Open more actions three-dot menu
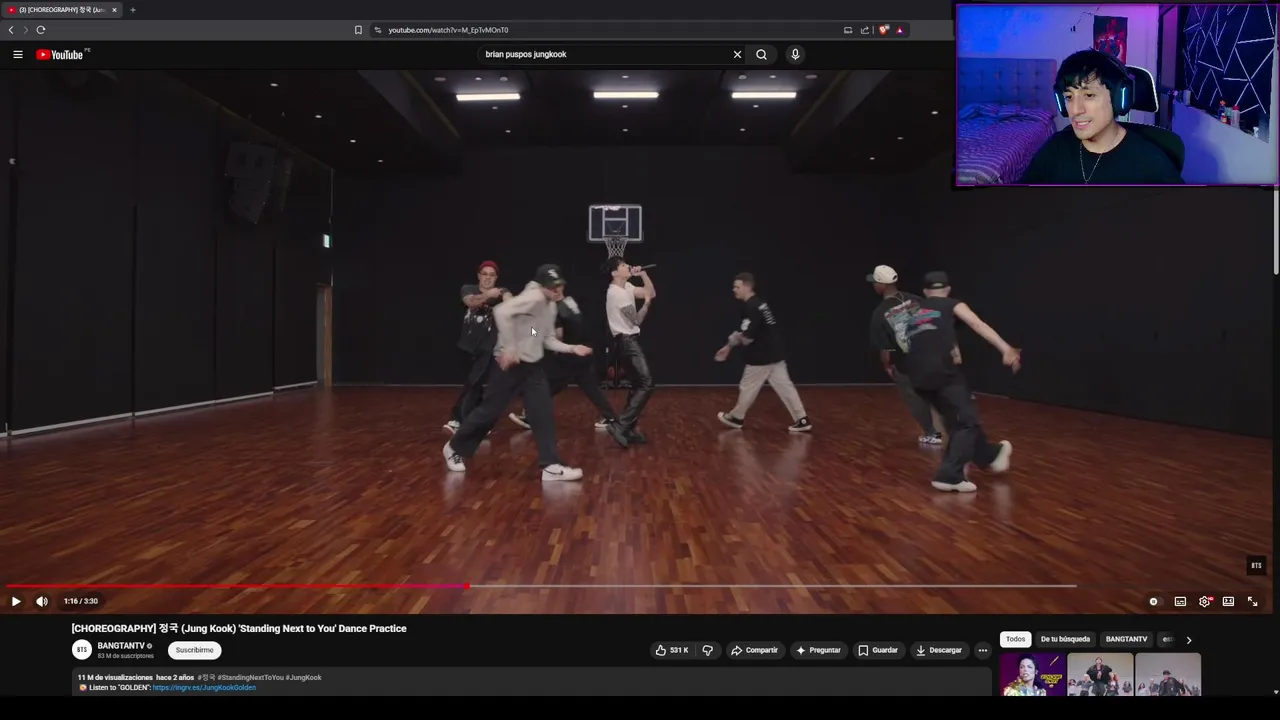1280x720 pixels. pos(982,650)
